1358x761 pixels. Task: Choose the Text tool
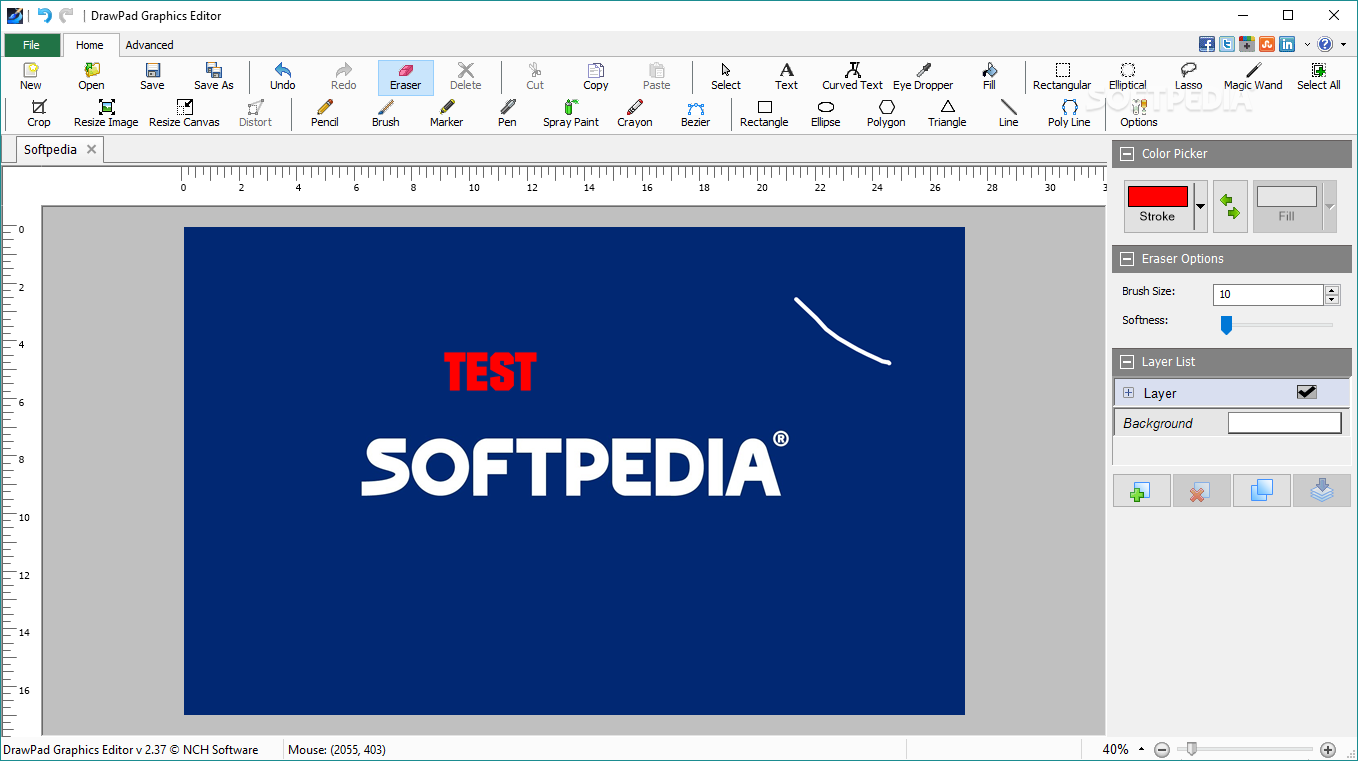(787, 77)
